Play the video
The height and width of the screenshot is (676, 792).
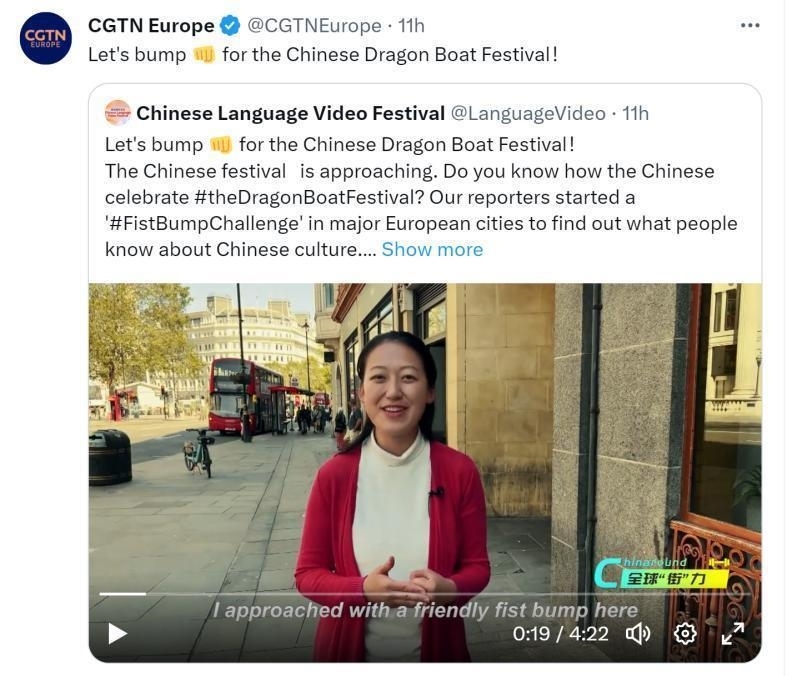pyautogui.click(x=117, y=634)
